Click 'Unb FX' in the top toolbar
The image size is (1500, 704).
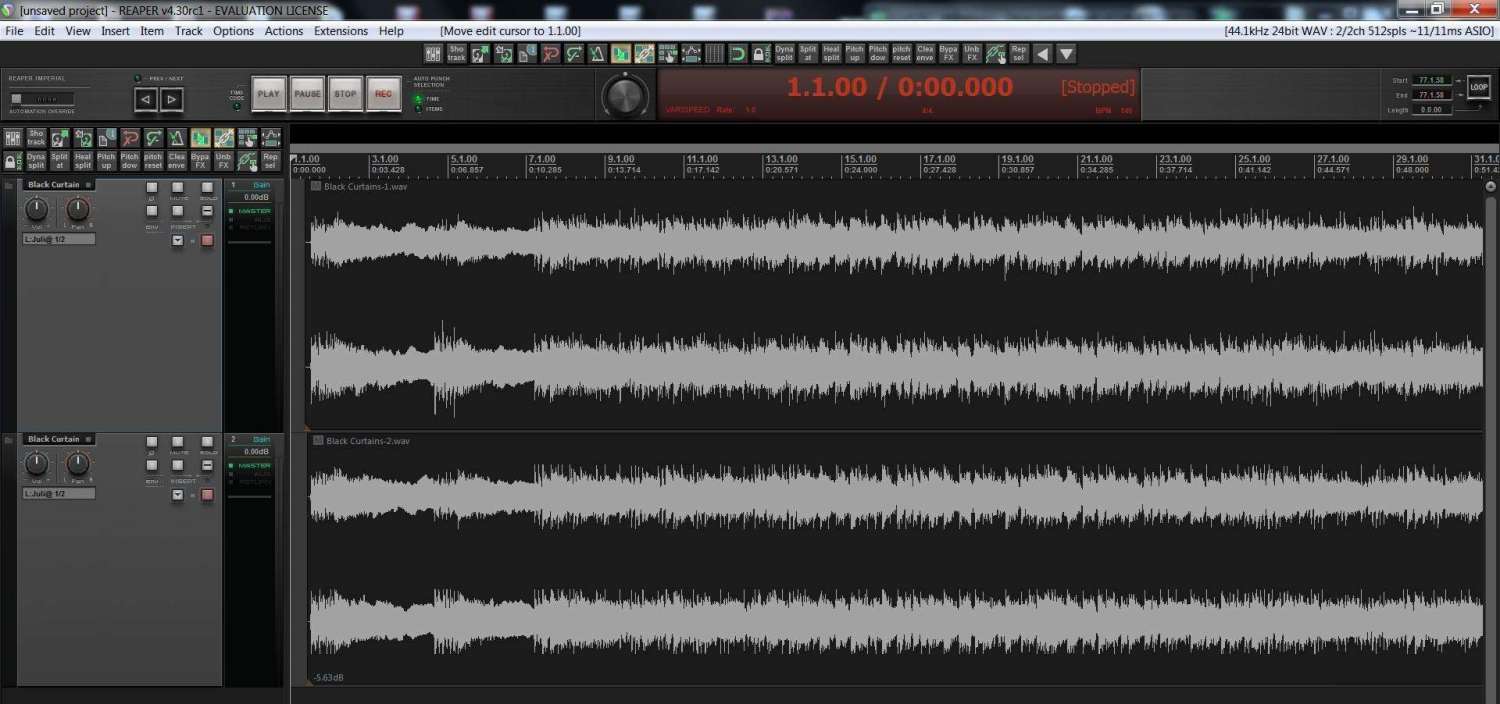tap(971, 53)
